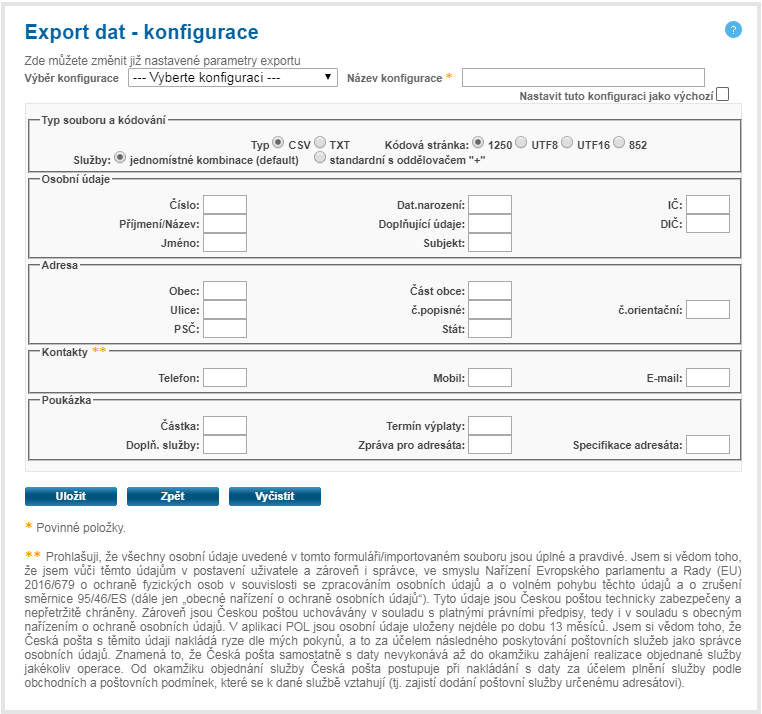Viewport: 762px width, 714px height.
Task: Select the CSV file type radio button
Action: click(x=279, y=143)
